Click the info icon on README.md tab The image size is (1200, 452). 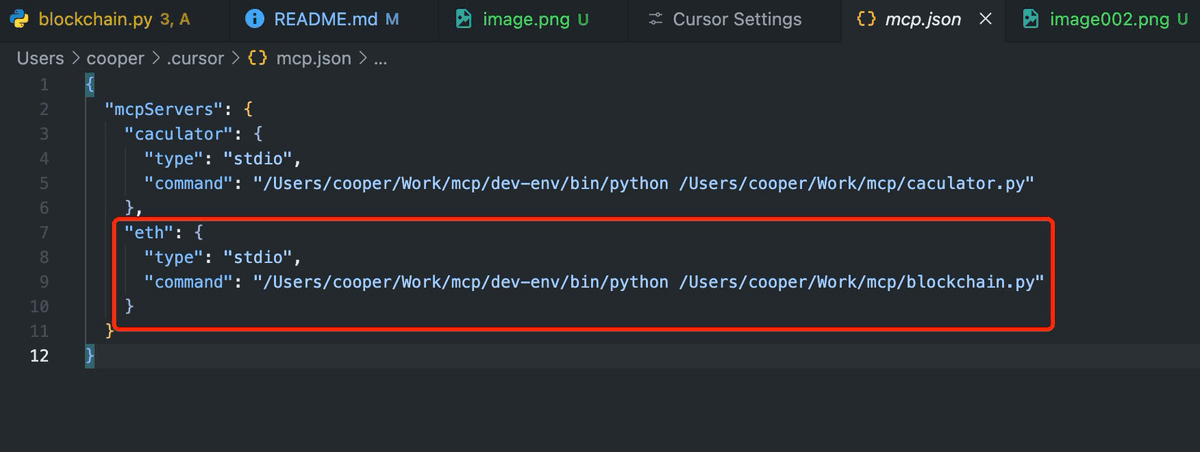pos(255,19)
